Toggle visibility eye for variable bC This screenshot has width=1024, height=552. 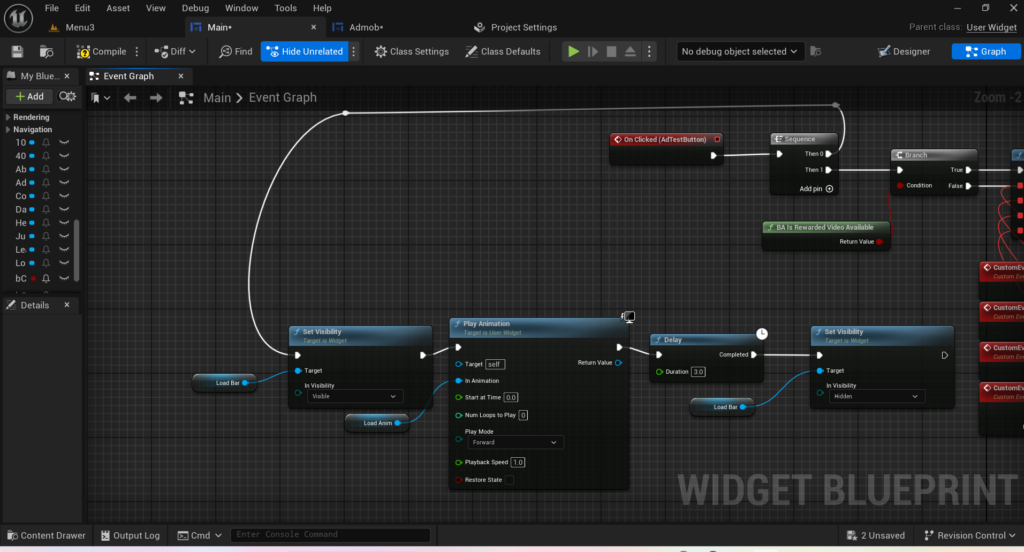64,278
